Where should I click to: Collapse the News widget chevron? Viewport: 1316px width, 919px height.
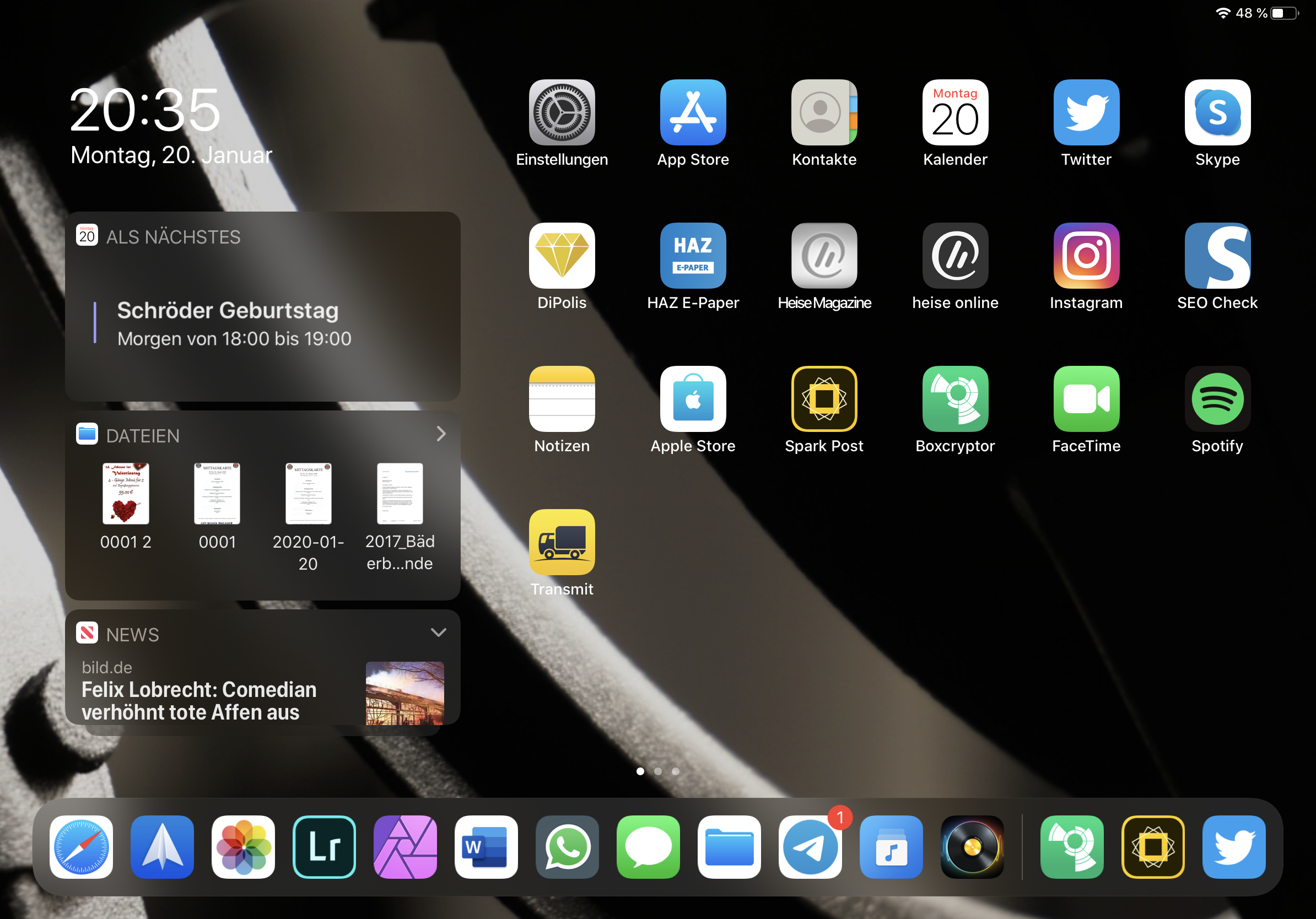(x=439, y=633)
